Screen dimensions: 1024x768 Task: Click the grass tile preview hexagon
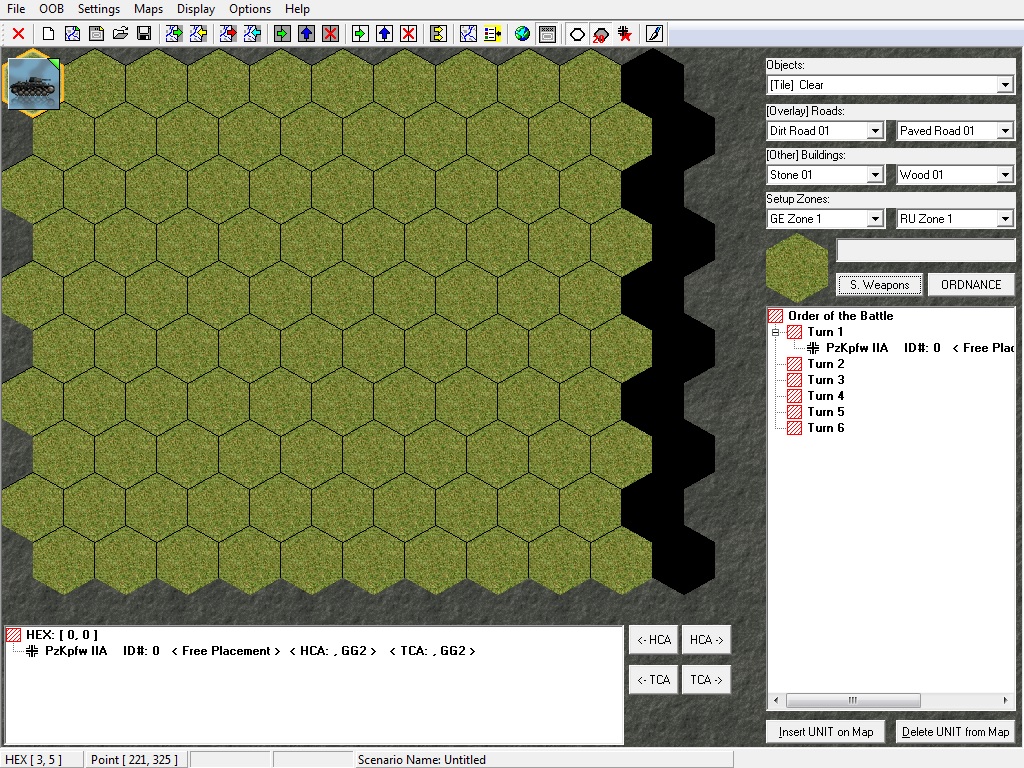[797, 268]
